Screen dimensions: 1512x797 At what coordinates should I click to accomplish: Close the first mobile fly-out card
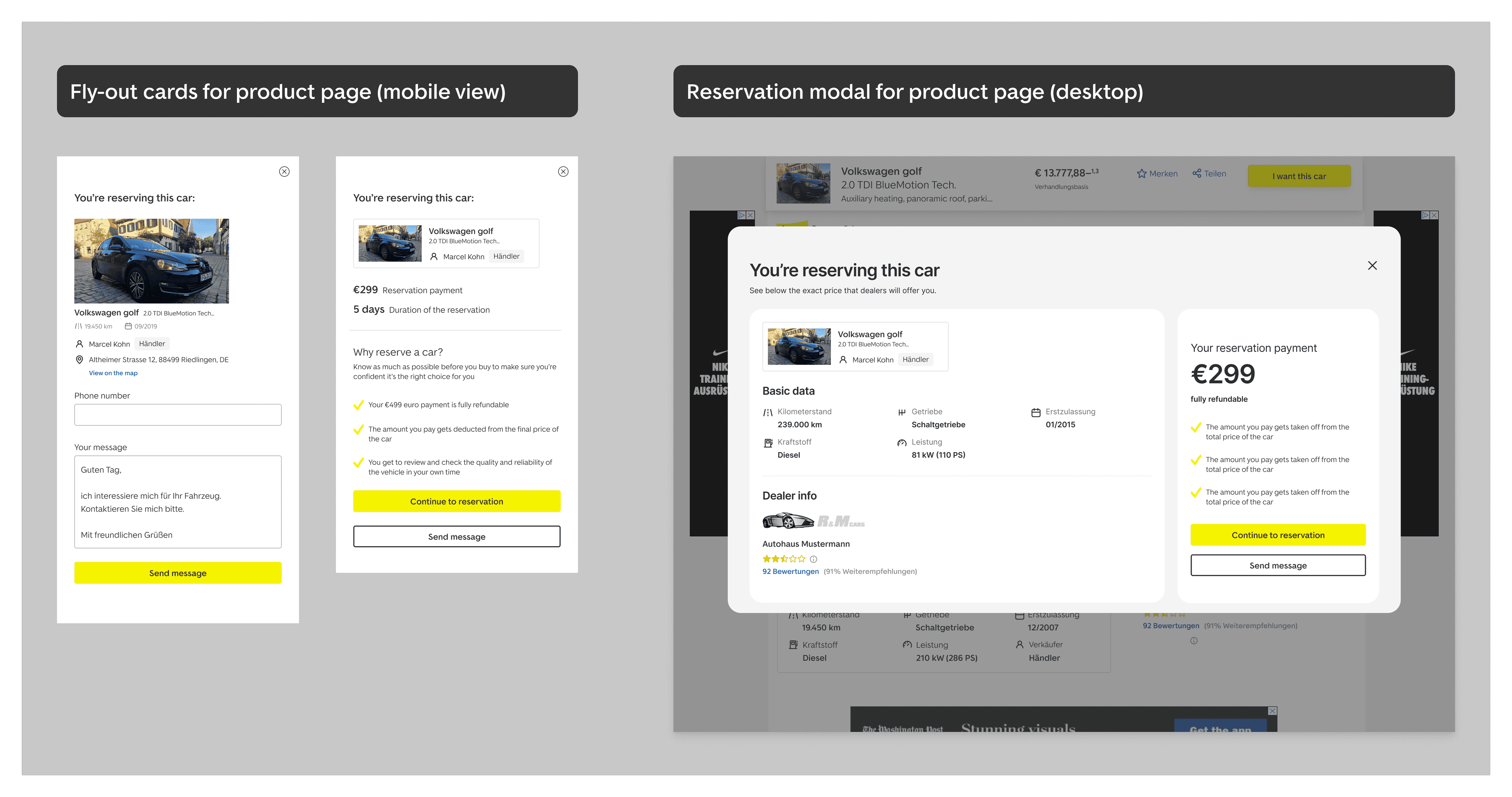click(x=284, y=171)
